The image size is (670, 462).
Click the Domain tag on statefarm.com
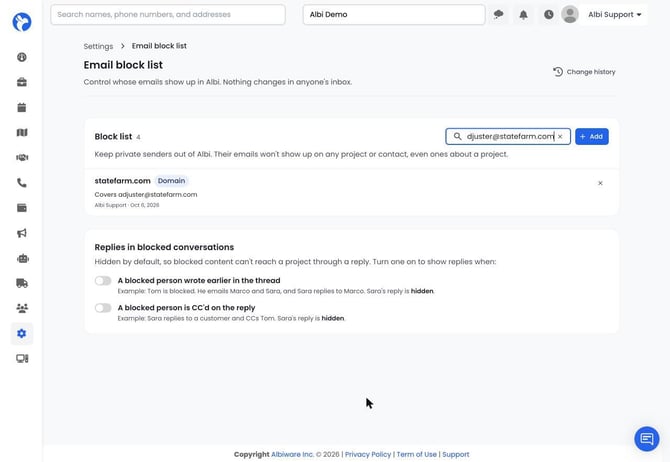(171, 181)
